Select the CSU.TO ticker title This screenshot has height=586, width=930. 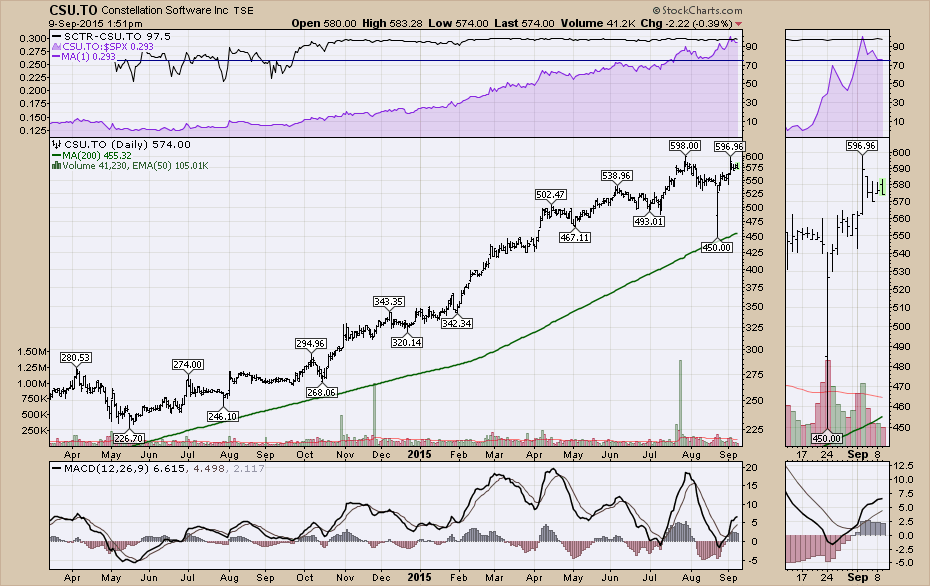pyautogui.click(x=74, y=10)
